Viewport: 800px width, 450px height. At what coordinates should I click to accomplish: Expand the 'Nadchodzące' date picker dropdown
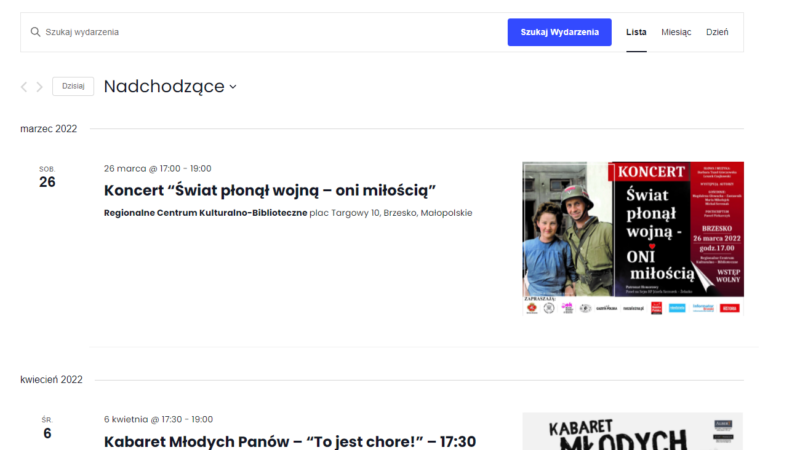point(170,87)
